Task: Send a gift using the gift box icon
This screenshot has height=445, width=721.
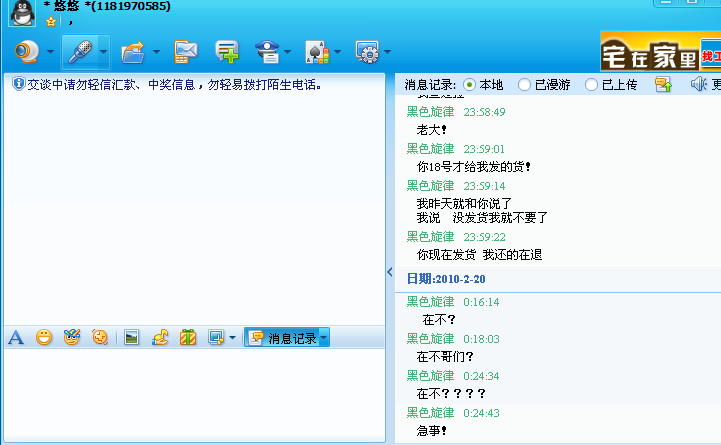Action: point(188,337)
